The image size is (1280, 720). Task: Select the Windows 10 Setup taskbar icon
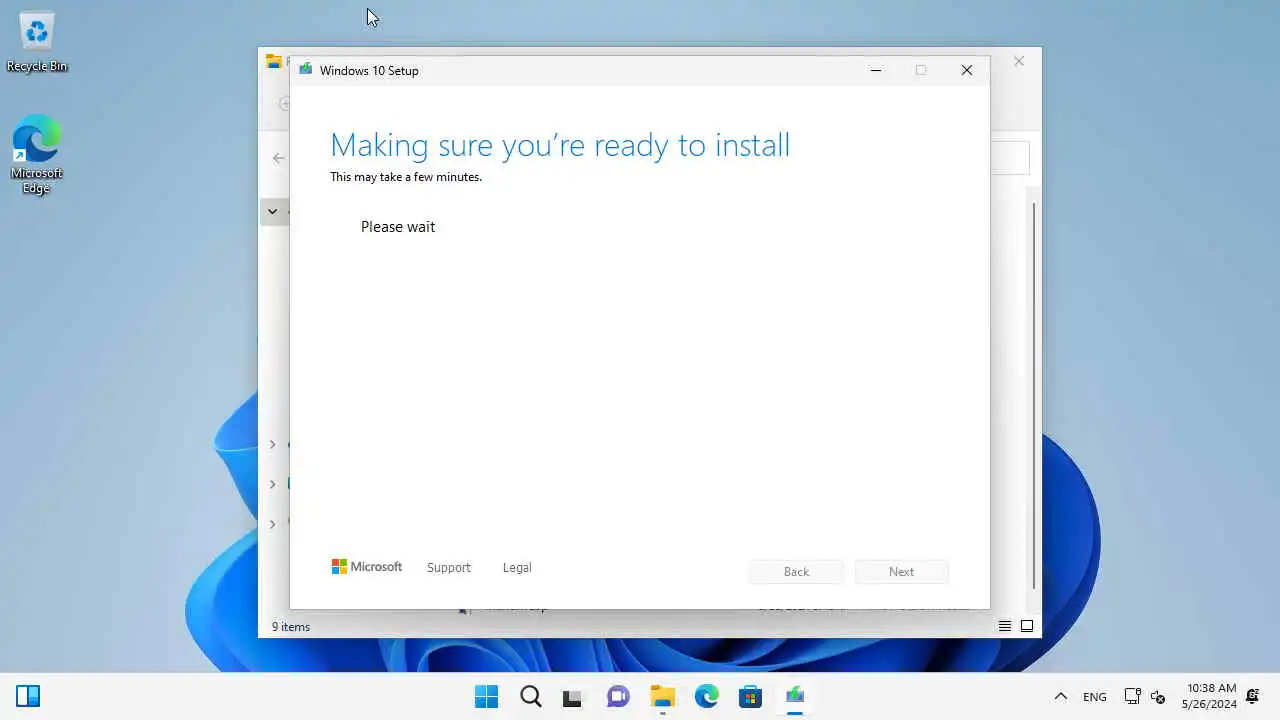pyautogui.click(x=795, y=697)
